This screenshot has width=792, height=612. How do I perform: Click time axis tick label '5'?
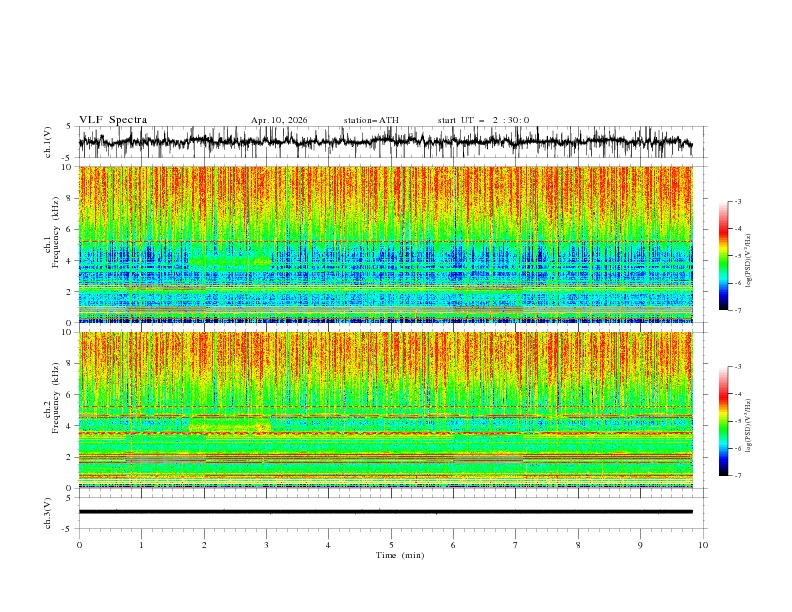[x=391, y=545]
